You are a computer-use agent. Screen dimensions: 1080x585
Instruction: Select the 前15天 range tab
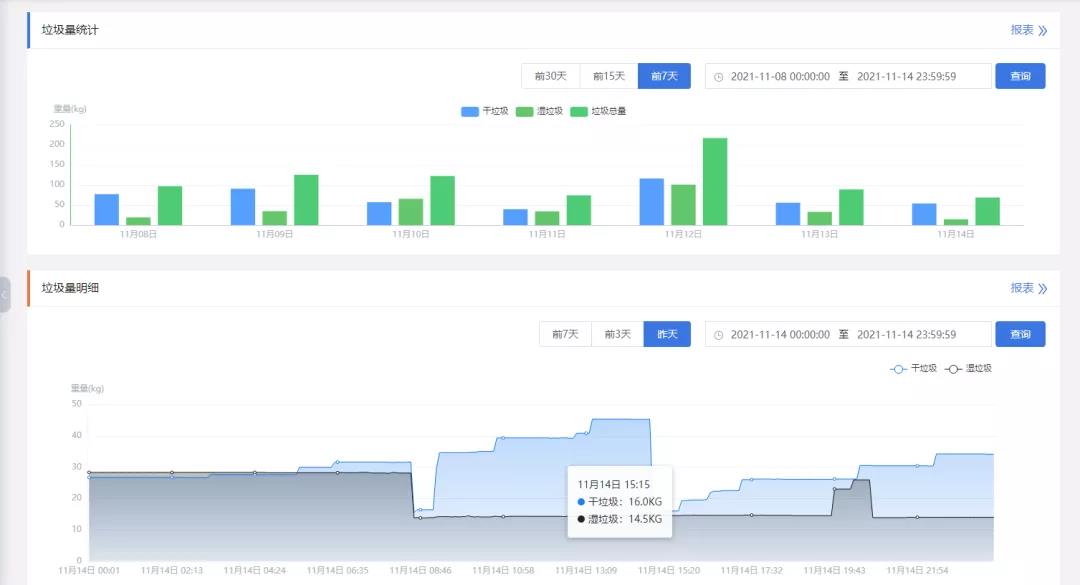click(x=608, y=76)
